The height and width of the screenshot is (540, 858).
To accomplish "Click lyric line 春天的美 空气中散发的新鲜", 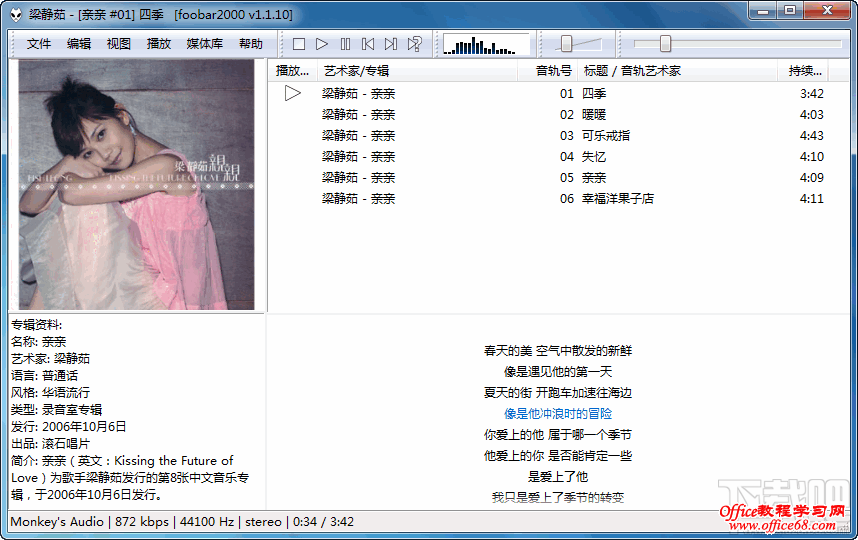I will click(558, 351).
